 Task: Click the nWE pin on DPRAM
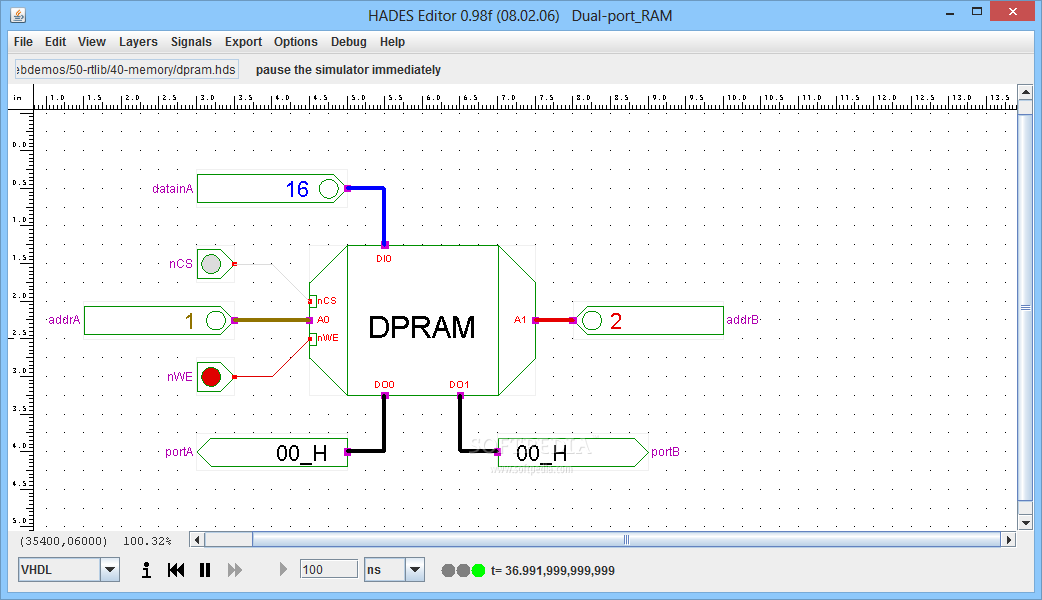coord(312,338)
